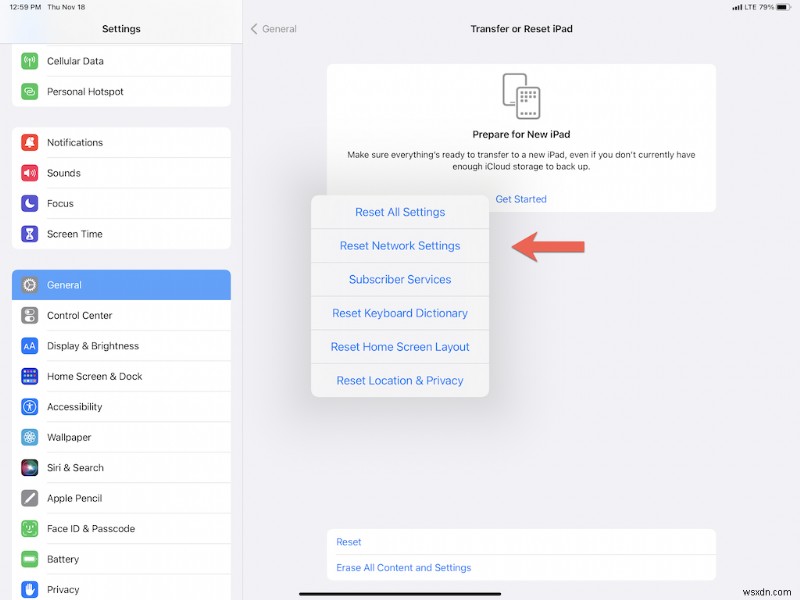
Task: Select the Screen Time hourglass icon
Action: (x=31, y=233)
